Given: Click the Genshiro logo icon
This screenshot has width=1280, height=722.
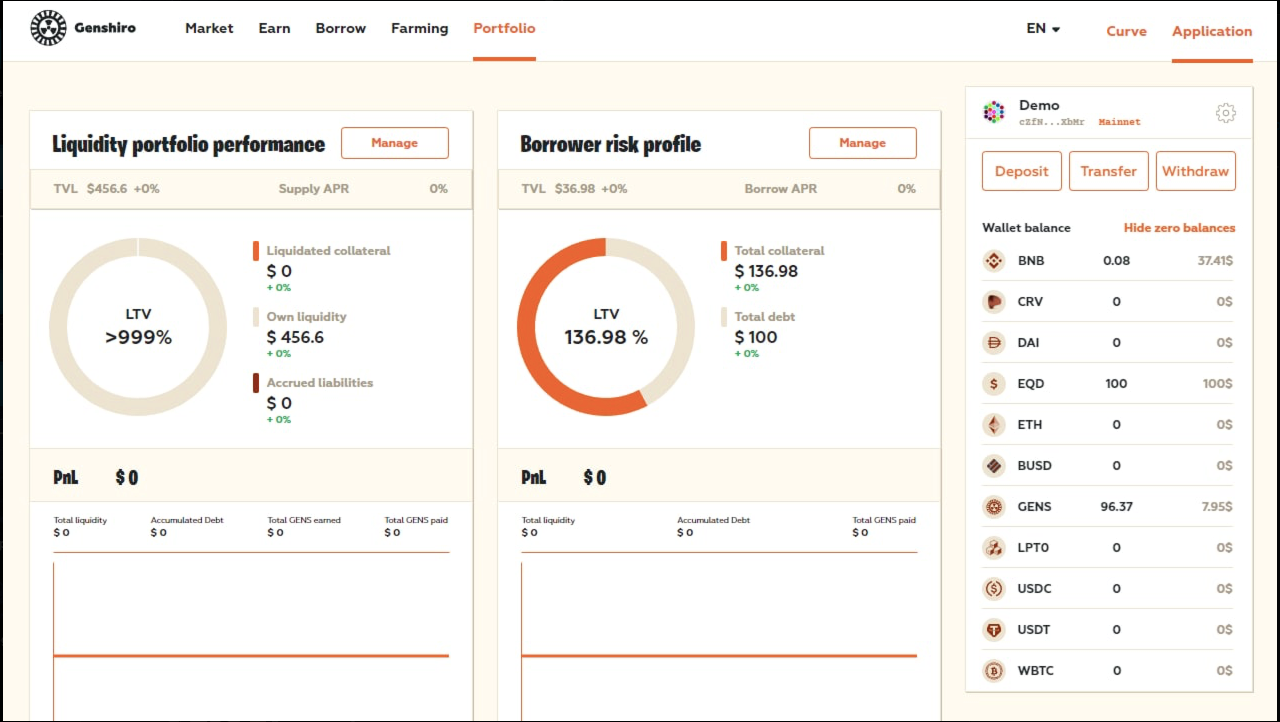Looking at the screenshot, I should click(x=48, y=28).
